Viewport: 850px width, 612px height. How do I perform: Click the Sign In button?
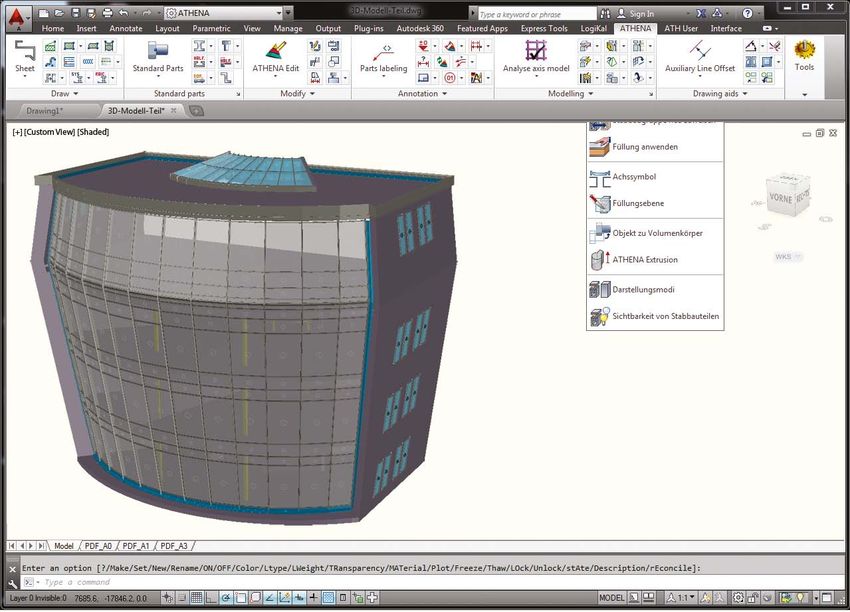pyautogui.click(x=641, y=14)
